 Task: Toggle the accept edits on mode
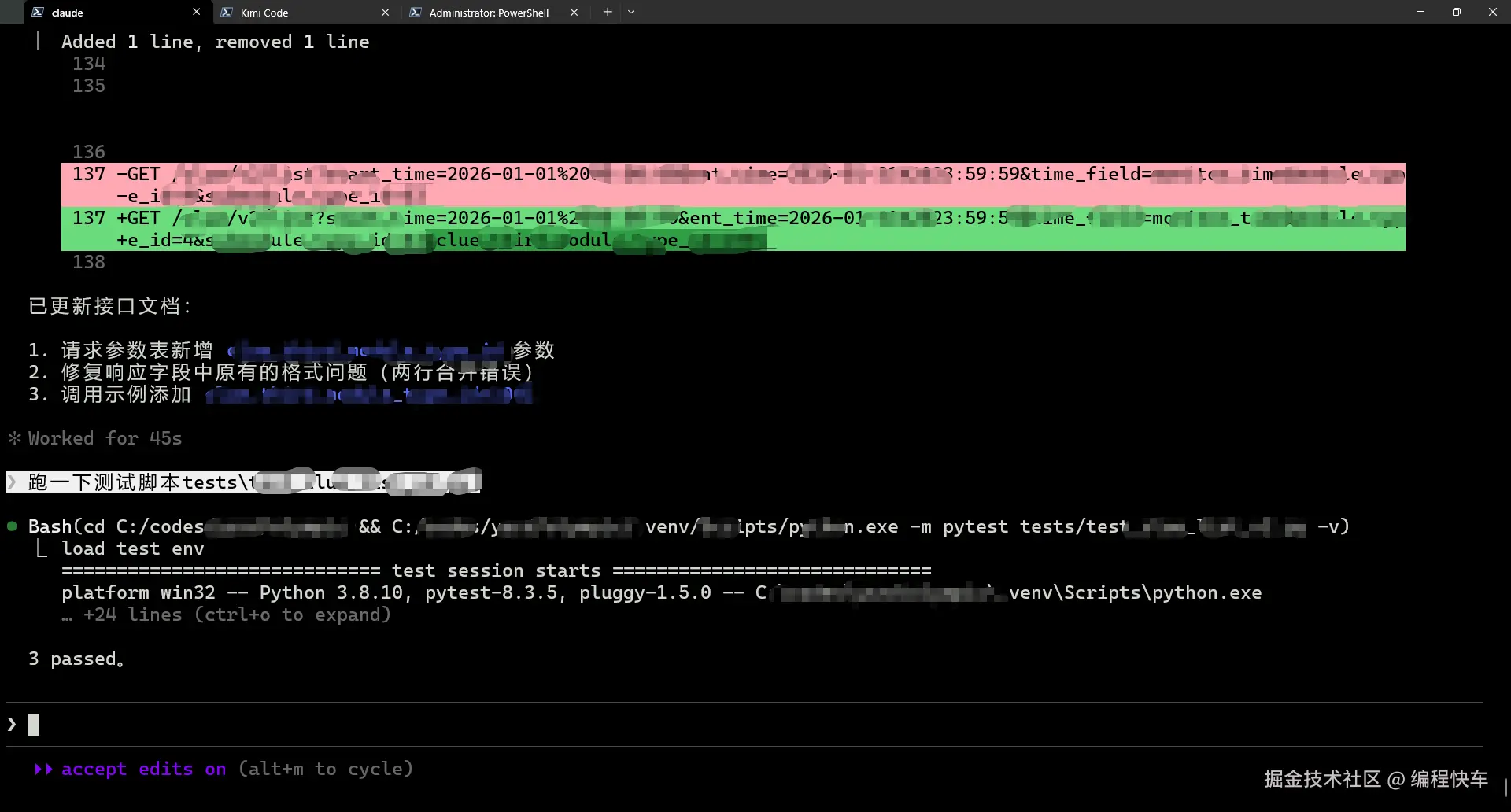[130, 770]
